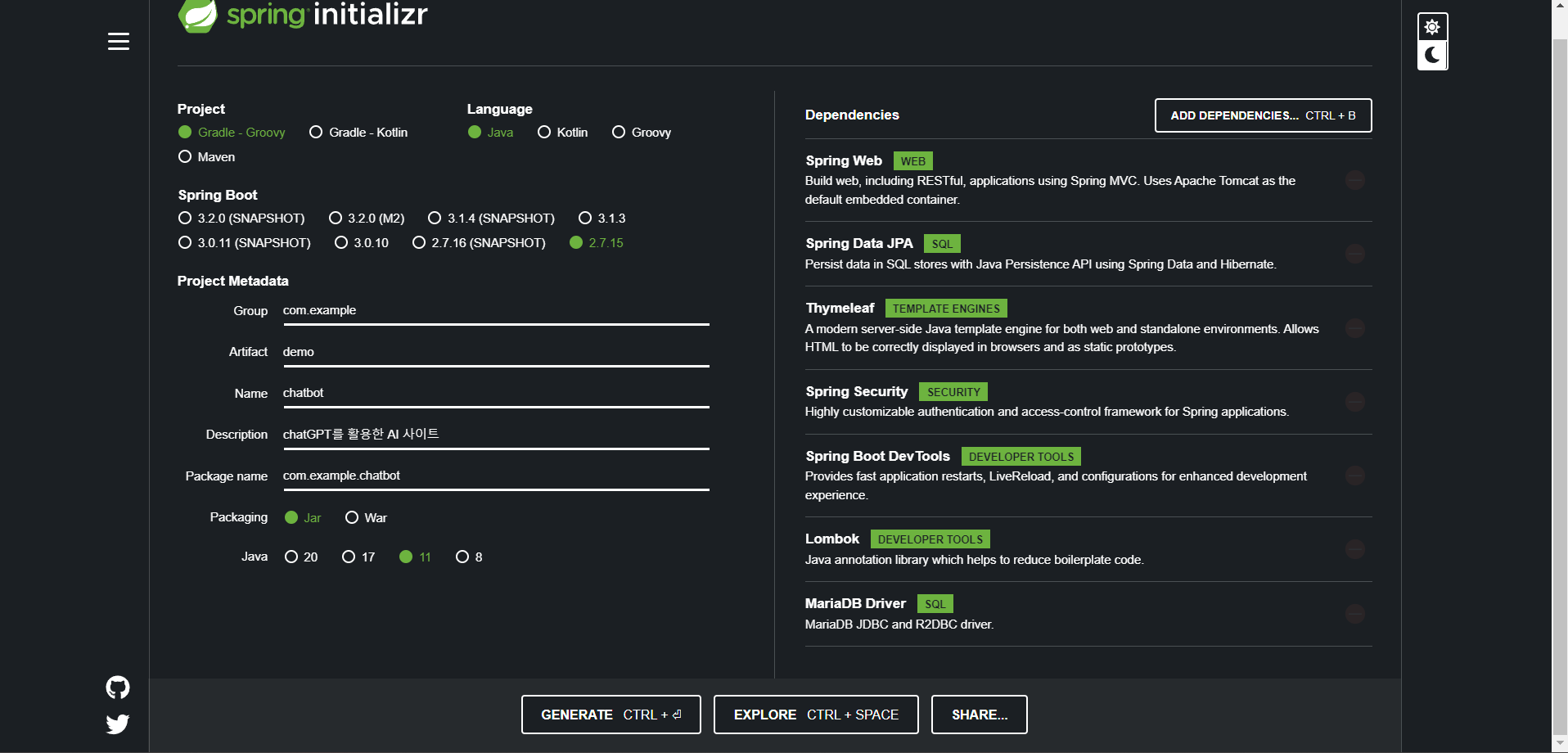Click the Explore button

(x=816, y=715)
